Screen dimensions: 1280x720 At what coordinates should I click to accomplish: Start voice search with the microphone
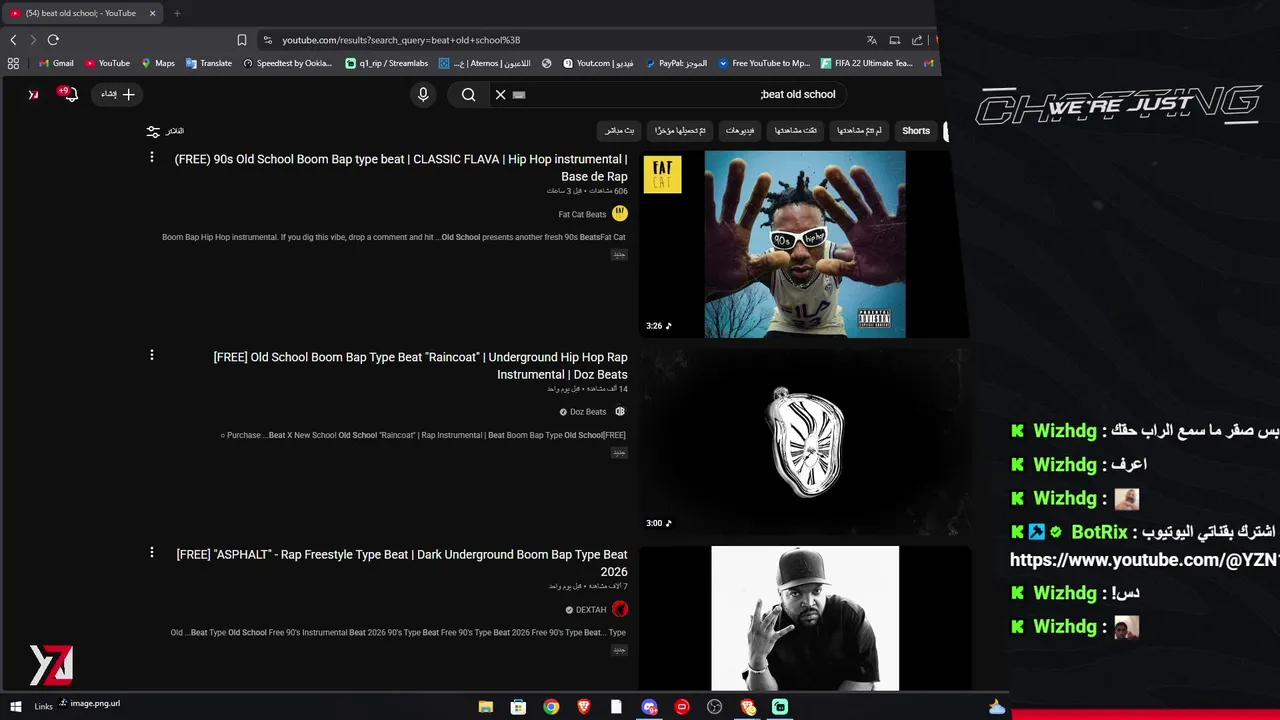(423, 94)
